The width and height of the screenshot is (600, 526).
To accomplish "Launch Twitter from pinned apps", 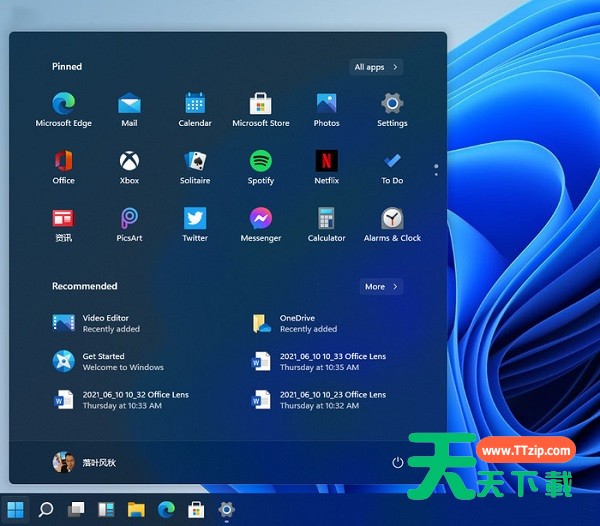I will click(x=195, y=219).
